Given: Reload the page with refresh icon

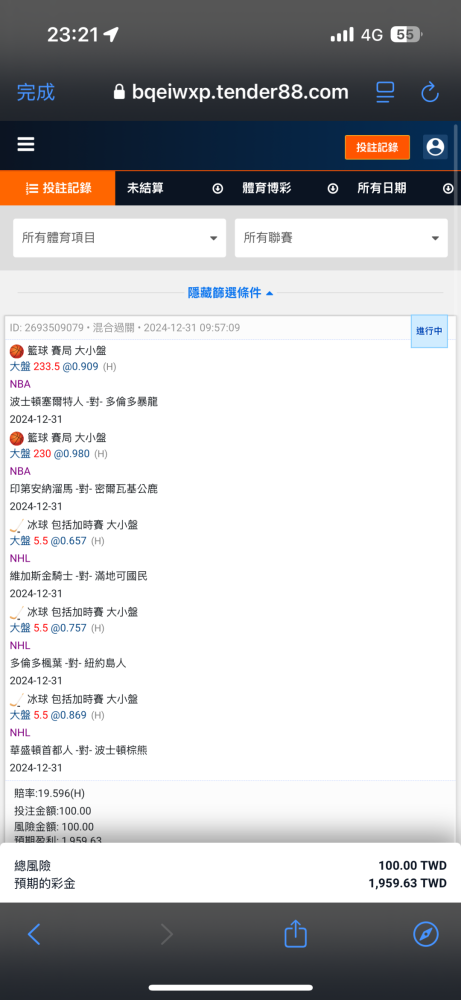Looking at the screenshot, I should tap(430, 92).
